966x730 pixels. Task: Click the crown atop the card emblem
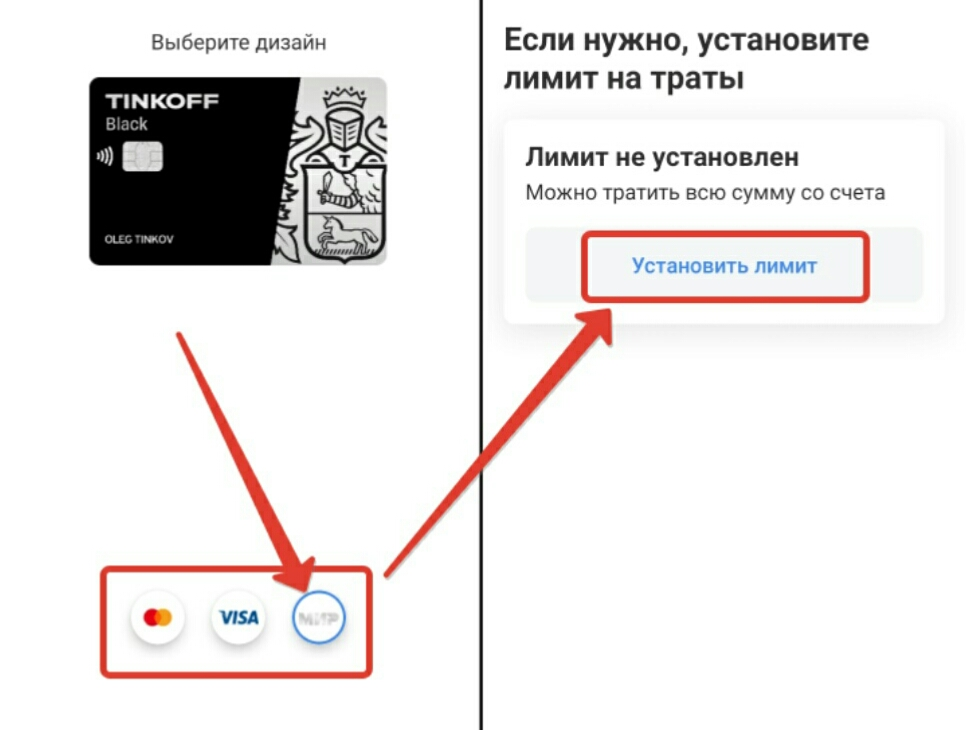345,96
